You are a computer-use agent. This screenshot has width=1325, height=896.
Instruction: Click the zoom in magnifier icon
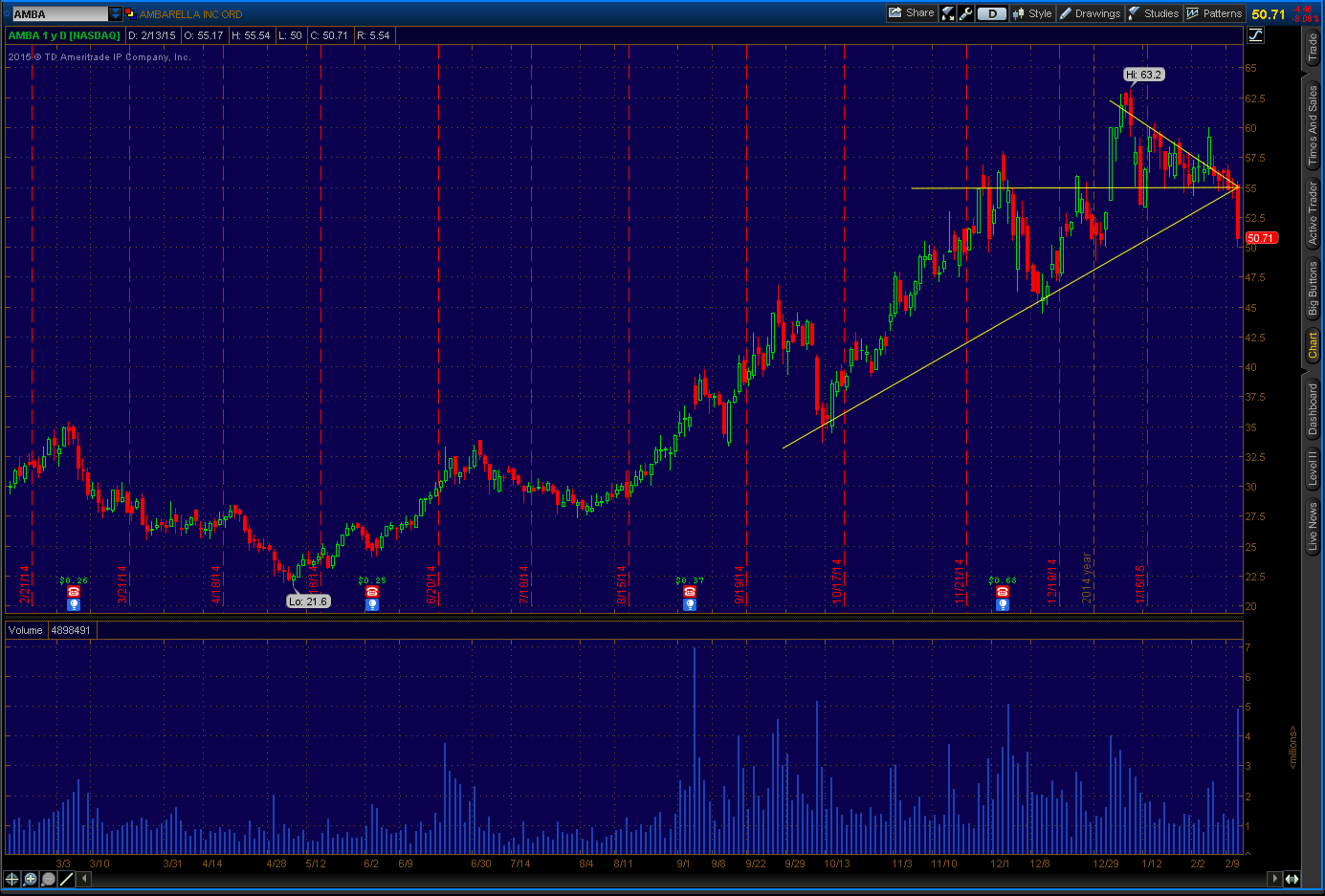(x=31, y=879)
